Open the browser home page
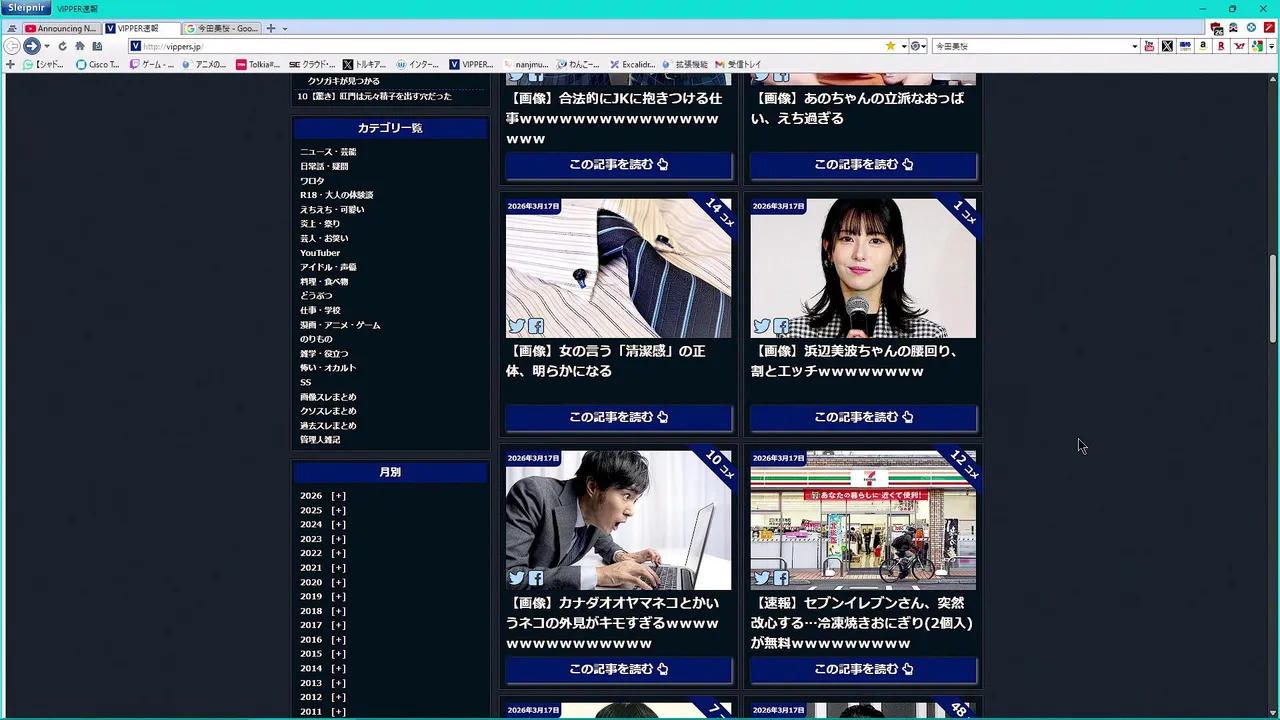 pos(80,46)
